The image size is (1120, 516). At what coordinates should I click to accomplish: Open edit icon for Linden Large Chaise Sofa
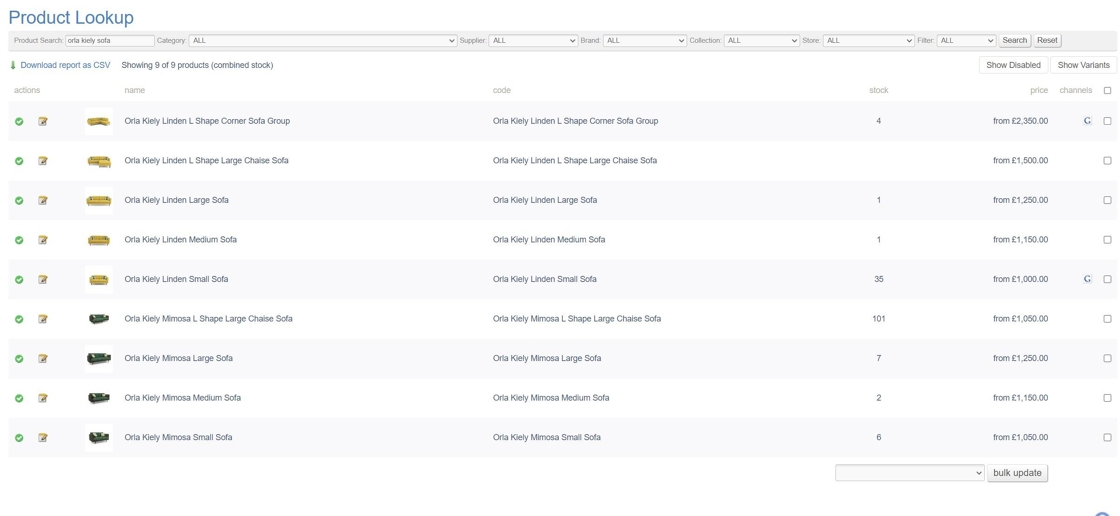coord(43,161)
